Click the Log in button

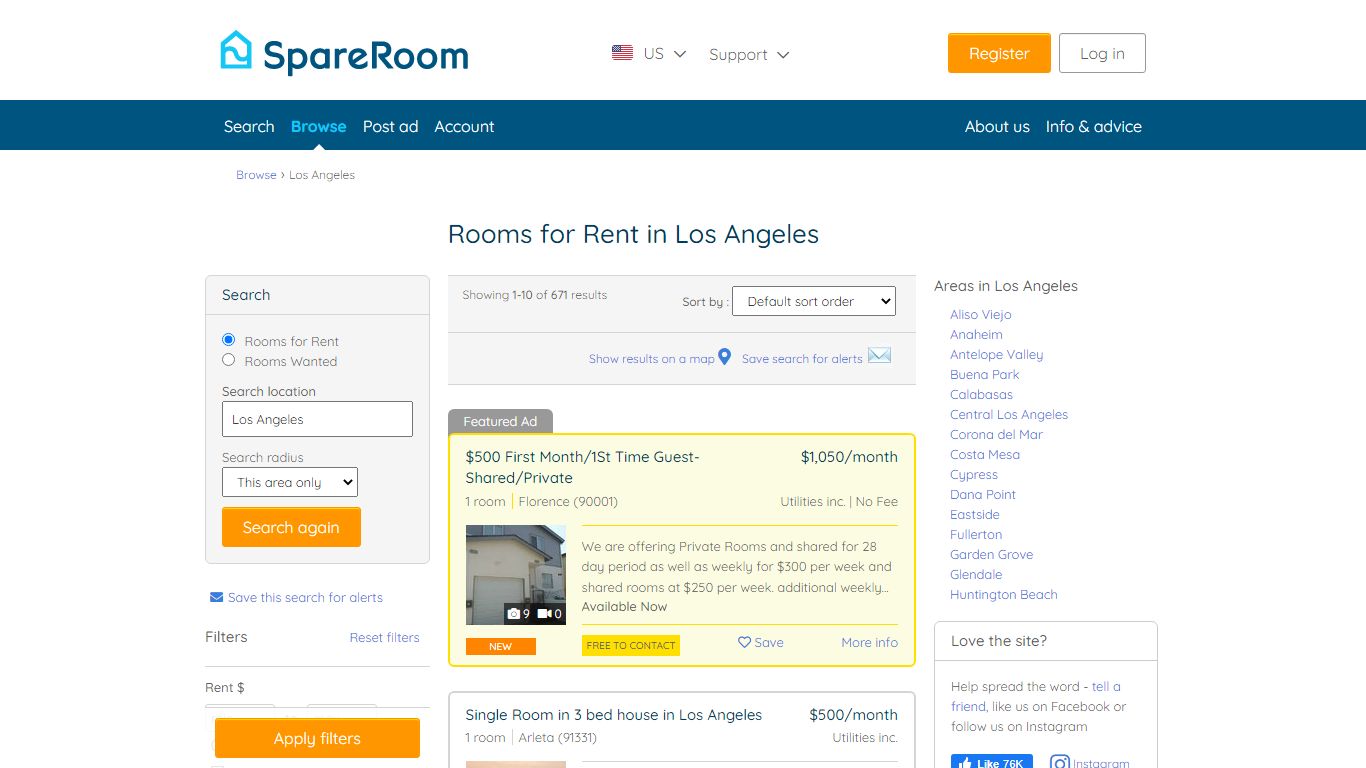[1102, 53]
